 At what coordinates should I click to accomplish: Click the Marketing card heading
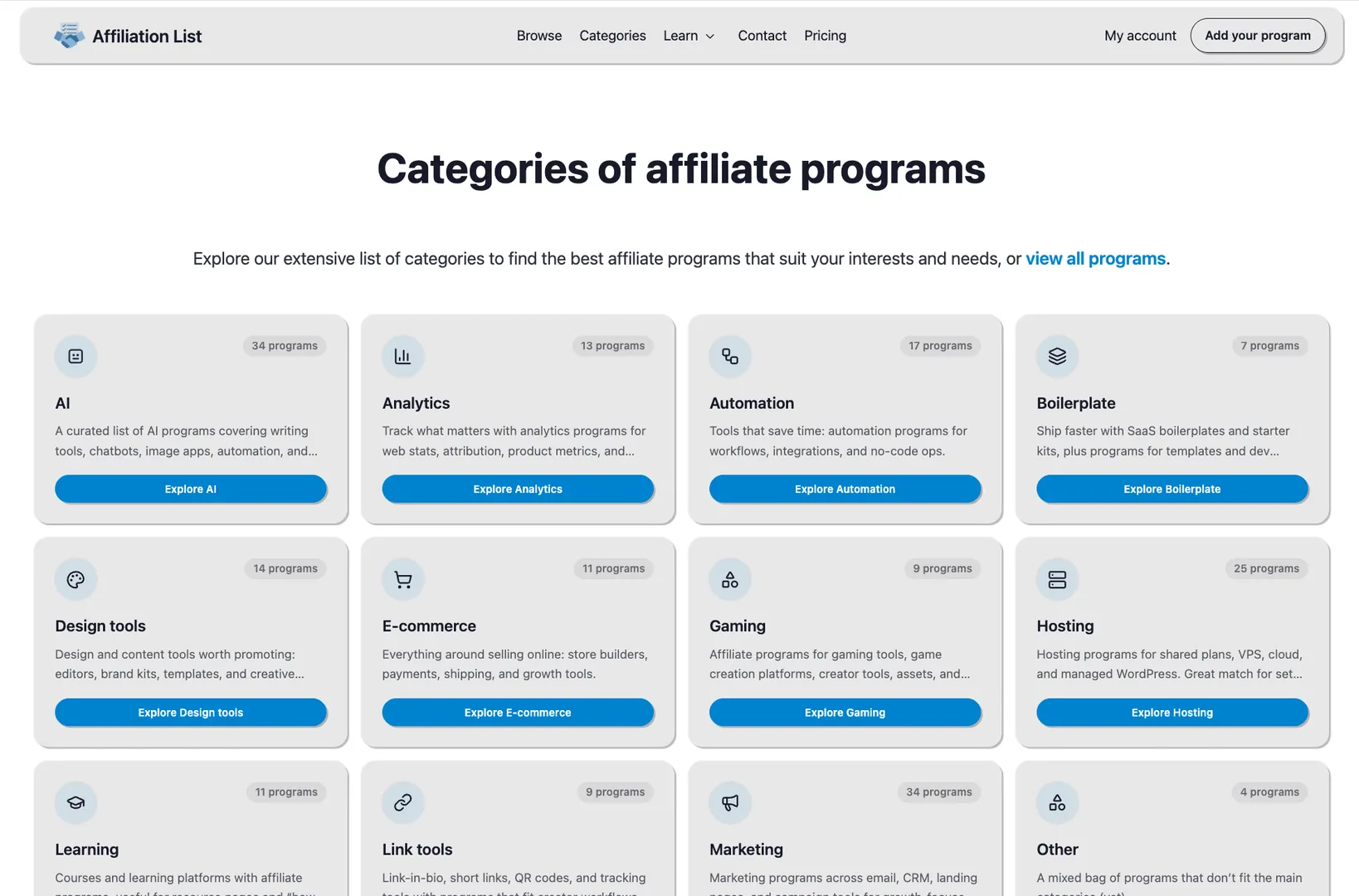click(x=746, y=850)
